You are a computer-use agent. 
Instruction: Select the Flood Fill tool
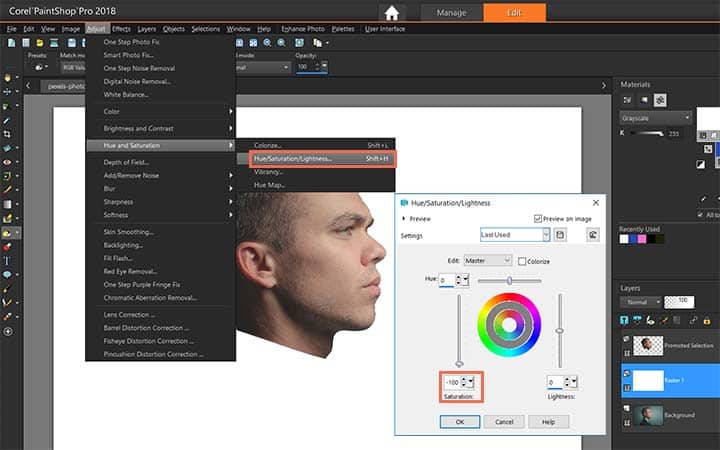tap(7, 233)
